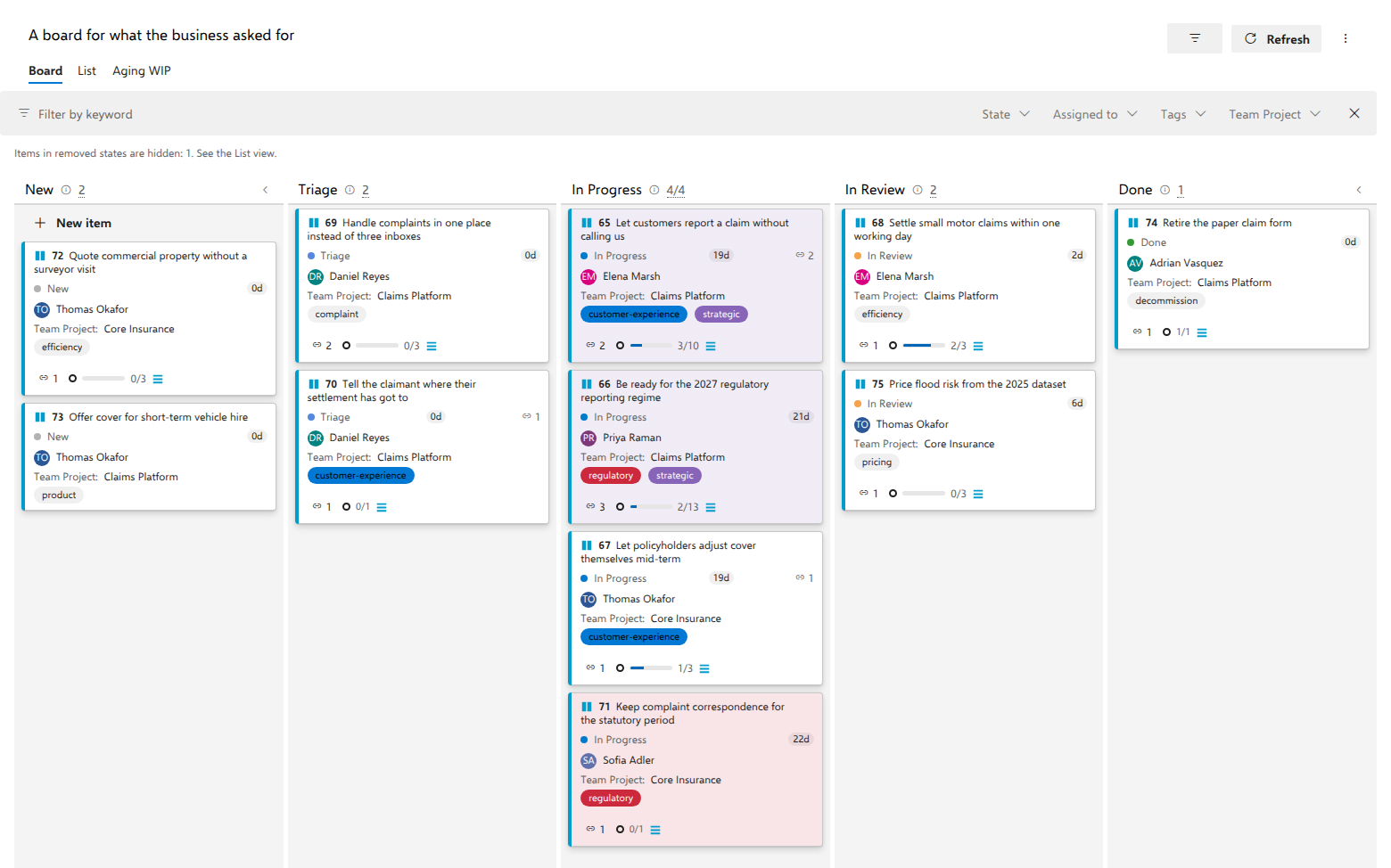Click the decommission tag on card 74
Viewport: 1391px width, 868px height.
pos(1166,300)
